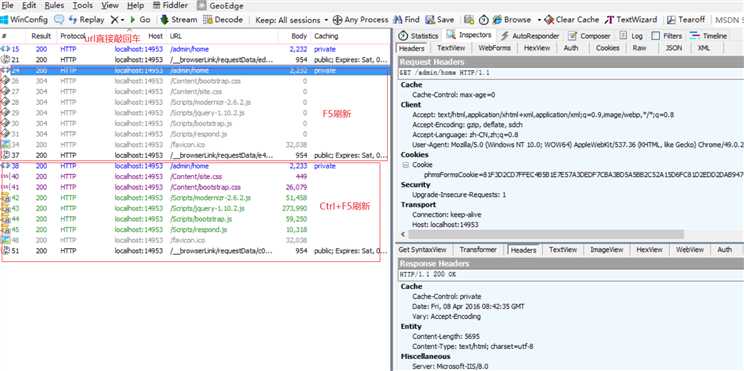Image resolution: width=744 pixels, height=371 pixels.
Task: Open the Keep: All sessions dropdown
Action: tap(291, 19)
